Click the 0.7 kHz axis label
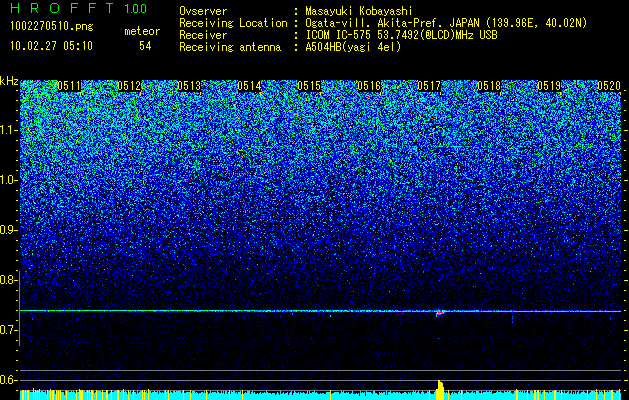629x400 pixels. tap(8, 330)
